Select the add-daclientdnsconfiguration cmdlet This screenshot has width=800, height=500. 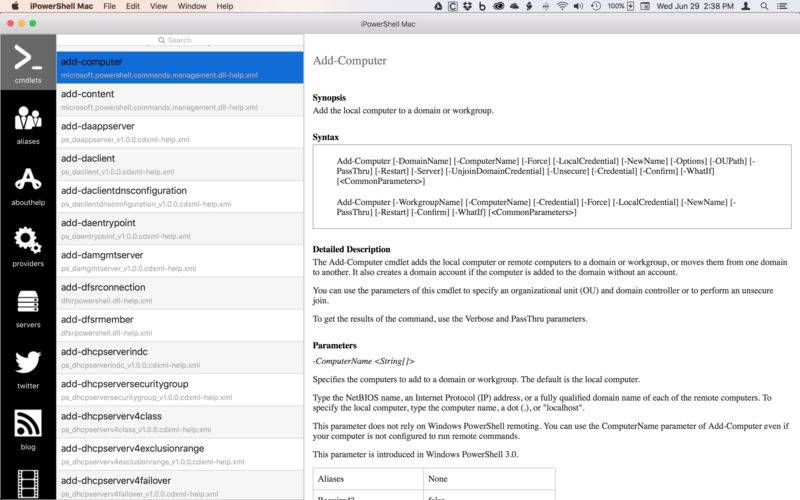[x=180, y=196]
